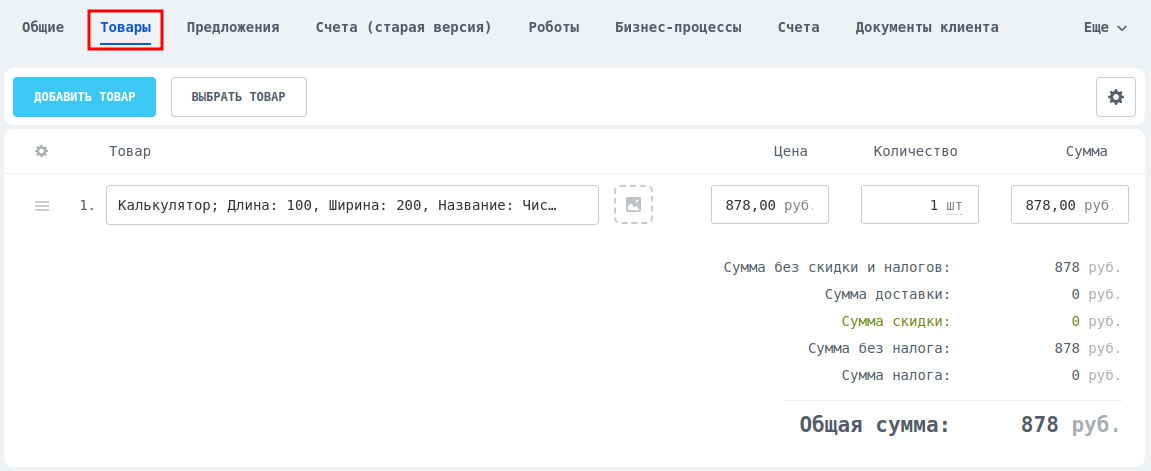Switch to the Общие tab
This screenshot has width=1151, height=471.
click(43, 28)
